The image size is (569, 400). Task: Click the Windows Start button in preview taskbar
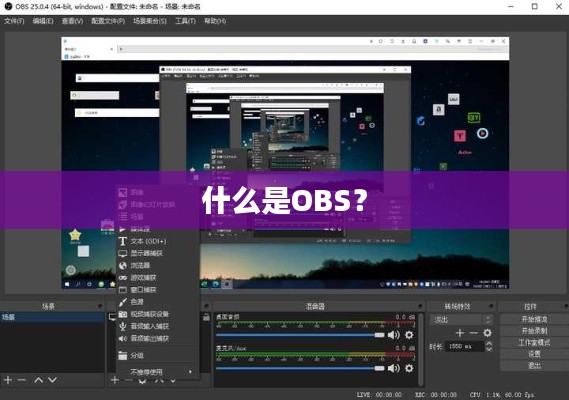(67, 284)
